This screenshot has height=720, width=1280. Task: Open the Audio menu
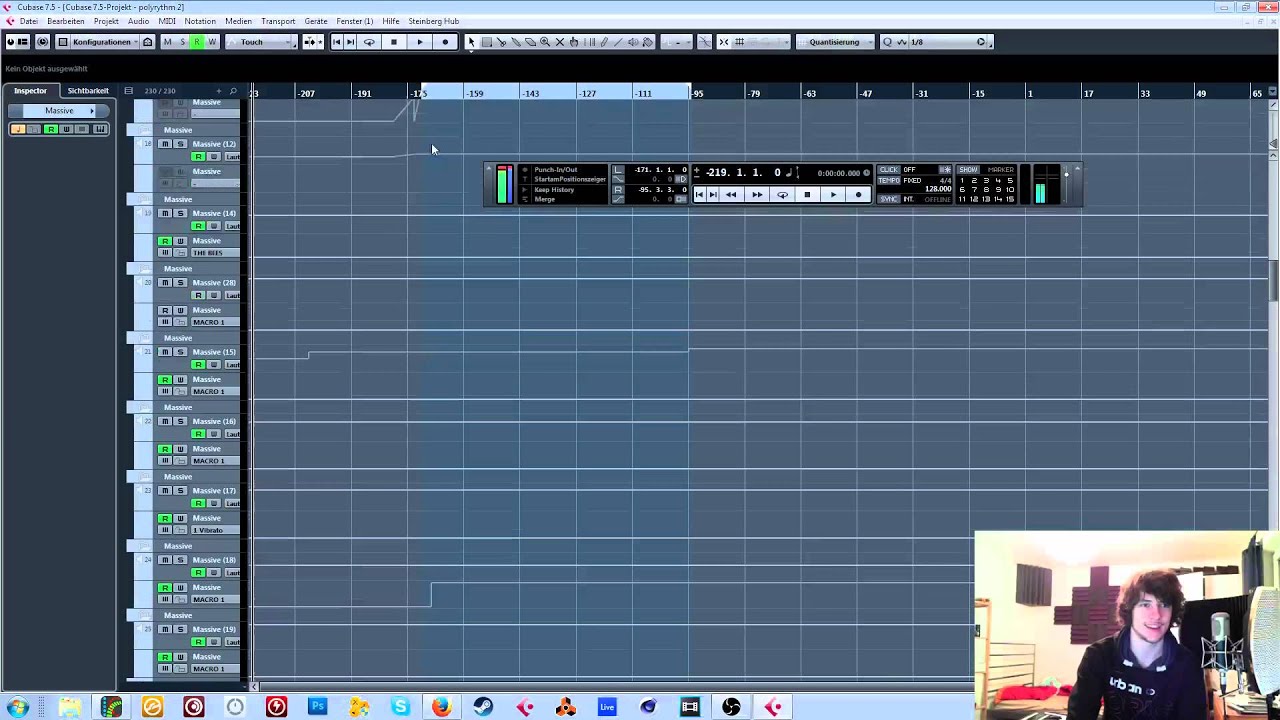pos(138,21)
